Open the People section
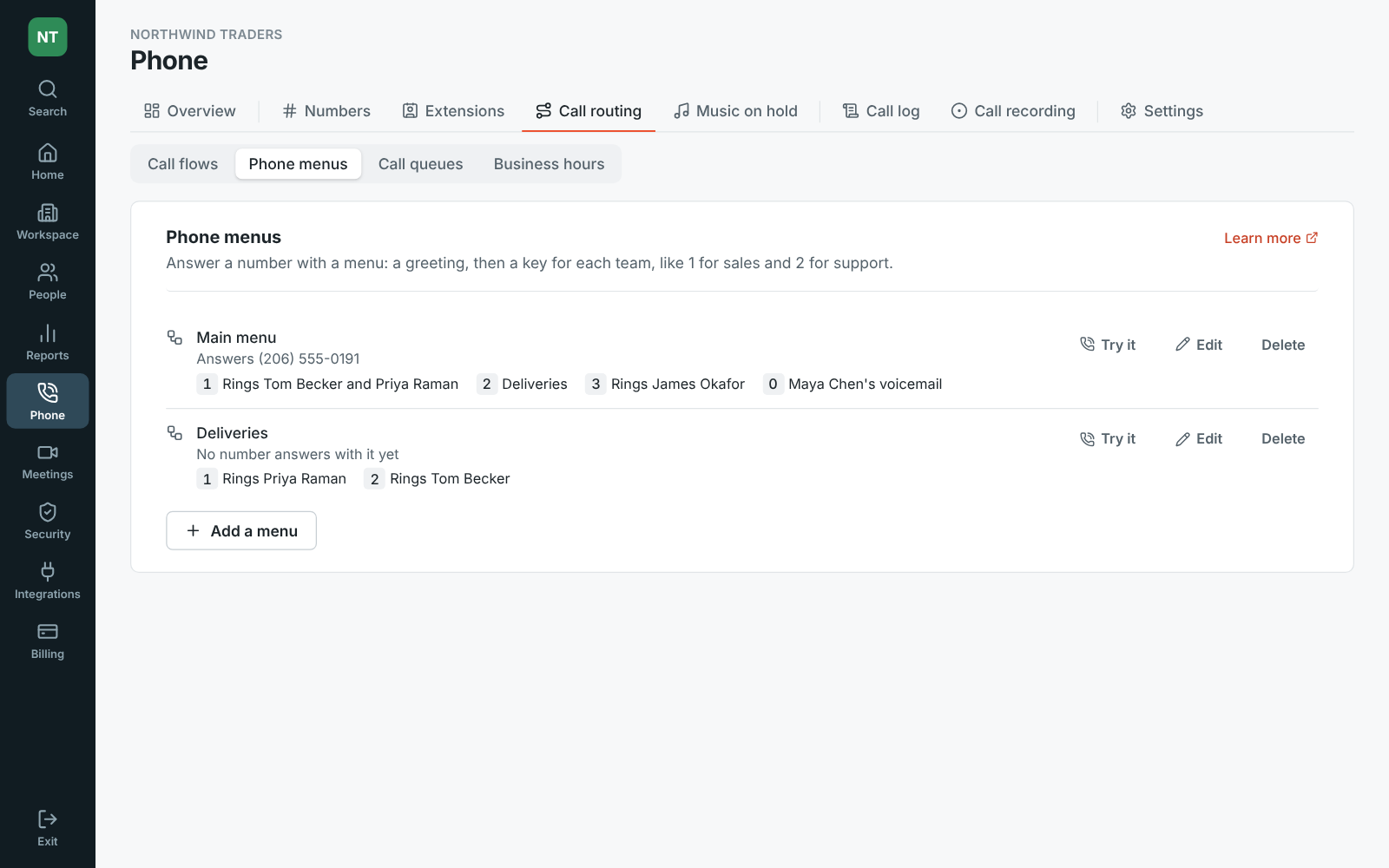The width and height of the screenshot is (1389, 868). click(48, 282)
